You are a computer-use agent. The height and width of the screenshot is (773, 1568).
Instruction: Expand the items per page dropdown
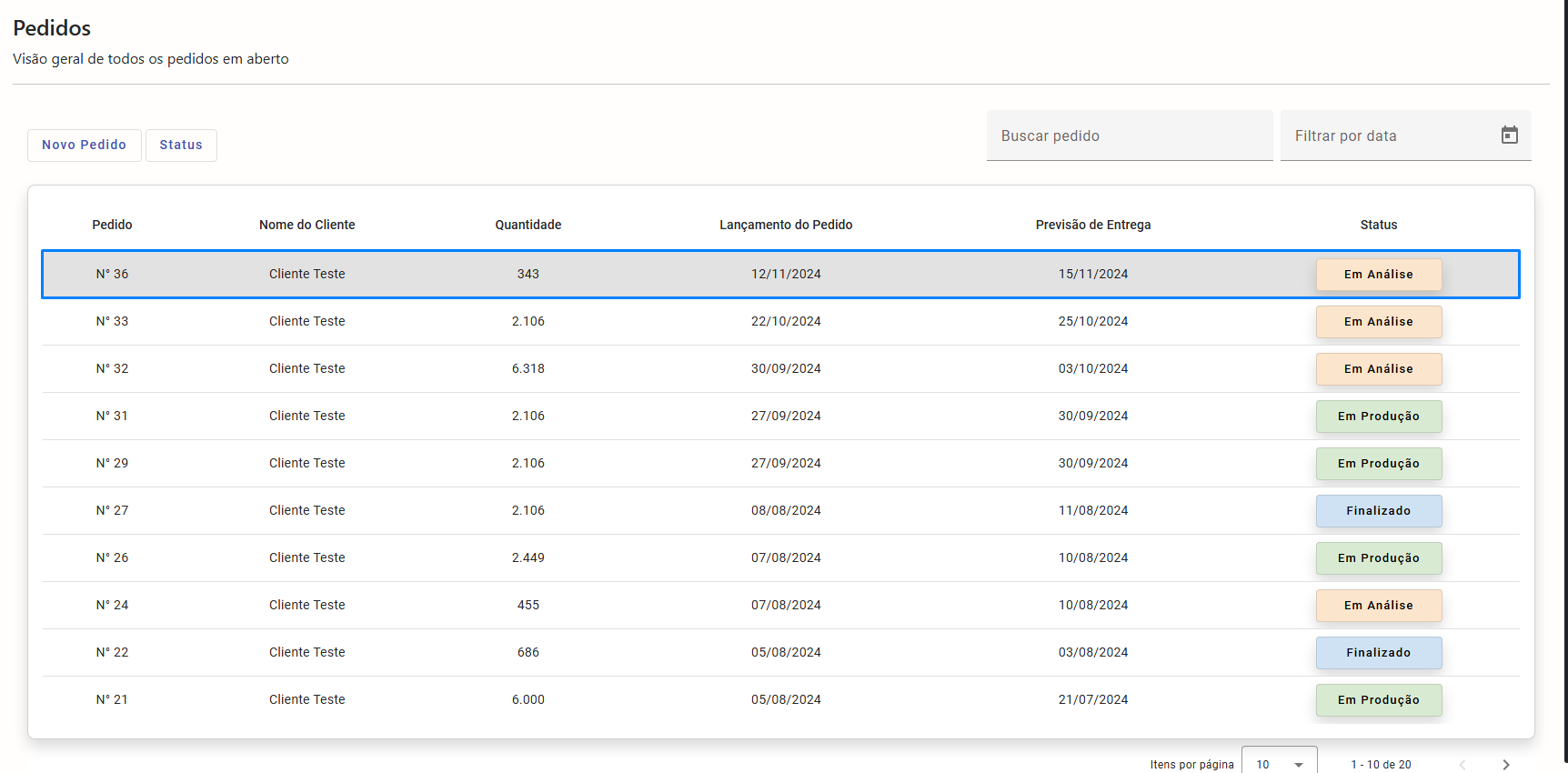click(1279, 764)
